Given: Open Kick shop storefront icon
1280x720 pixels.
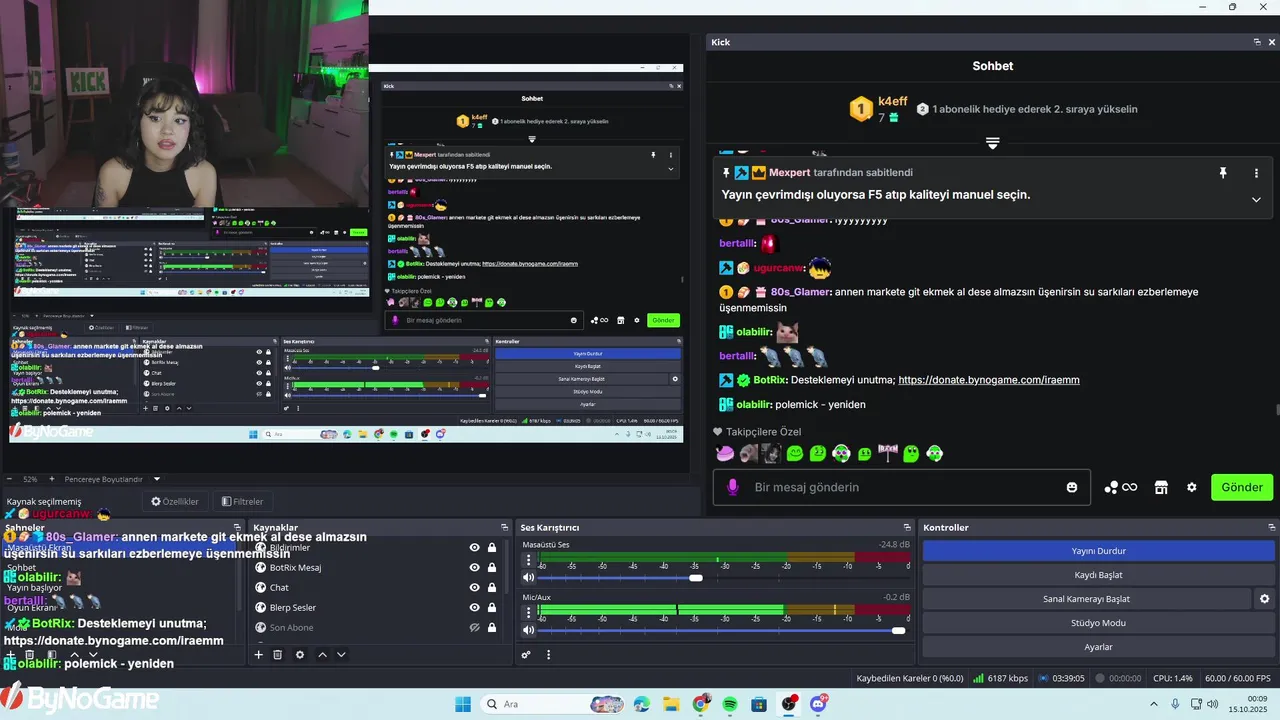Looking at the screenshot, I should [x=1161, y=487].
